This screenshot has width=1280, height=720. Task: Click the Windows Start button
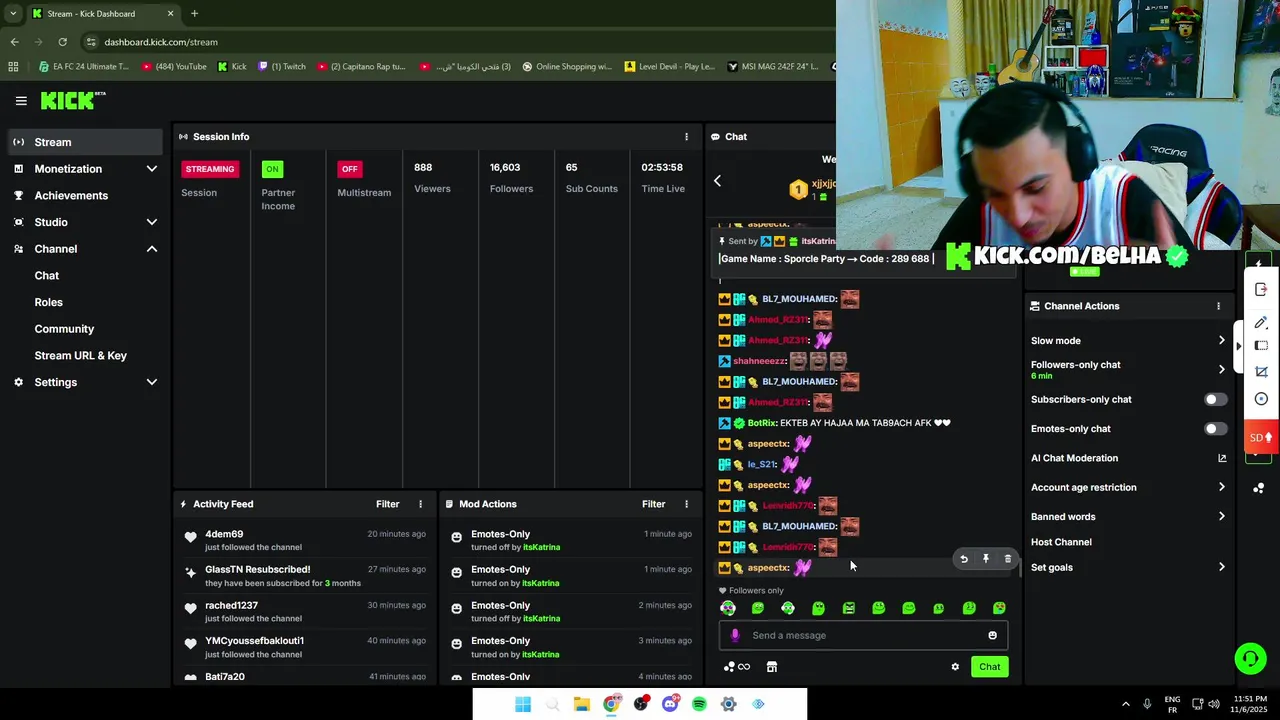click(523, 704)
